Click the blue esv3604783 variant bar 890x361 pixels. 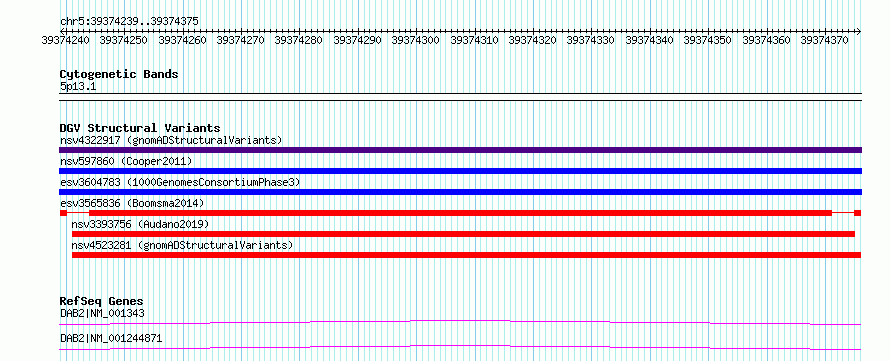point(460,192)
